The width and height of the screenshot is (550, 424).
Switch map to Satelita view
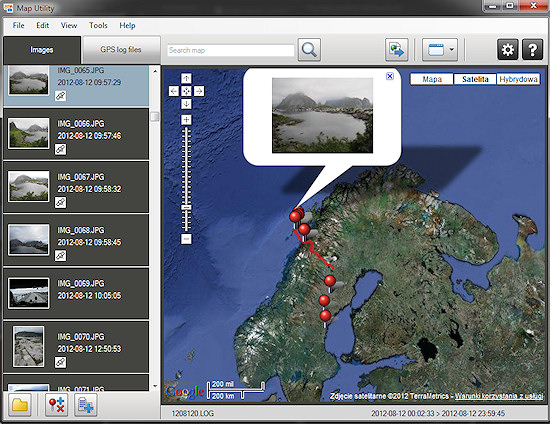pyautogui.click(x=475, y=79)
